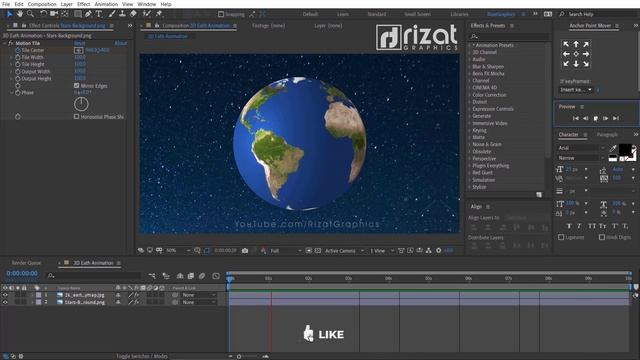The height and width of the screenshot is (360, 640).
Task: Select the Horizontal Type tool
Action: tap(99, 14)
